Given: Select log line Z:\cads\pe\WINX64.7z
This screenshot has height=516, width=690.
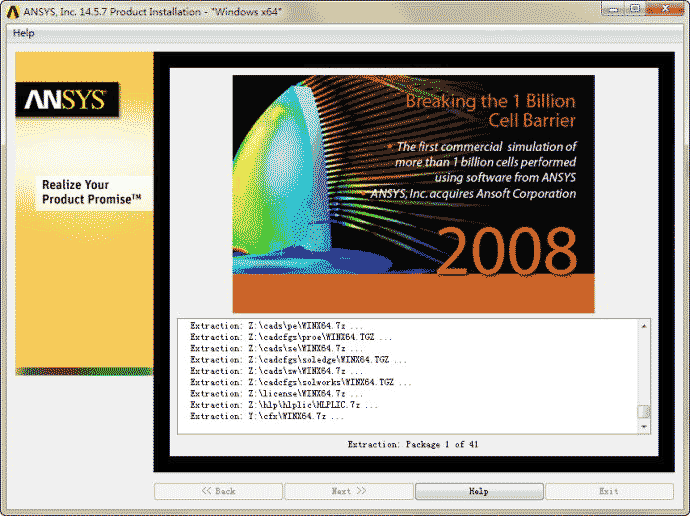Looking at the screenshot, I should click(276, 326).
